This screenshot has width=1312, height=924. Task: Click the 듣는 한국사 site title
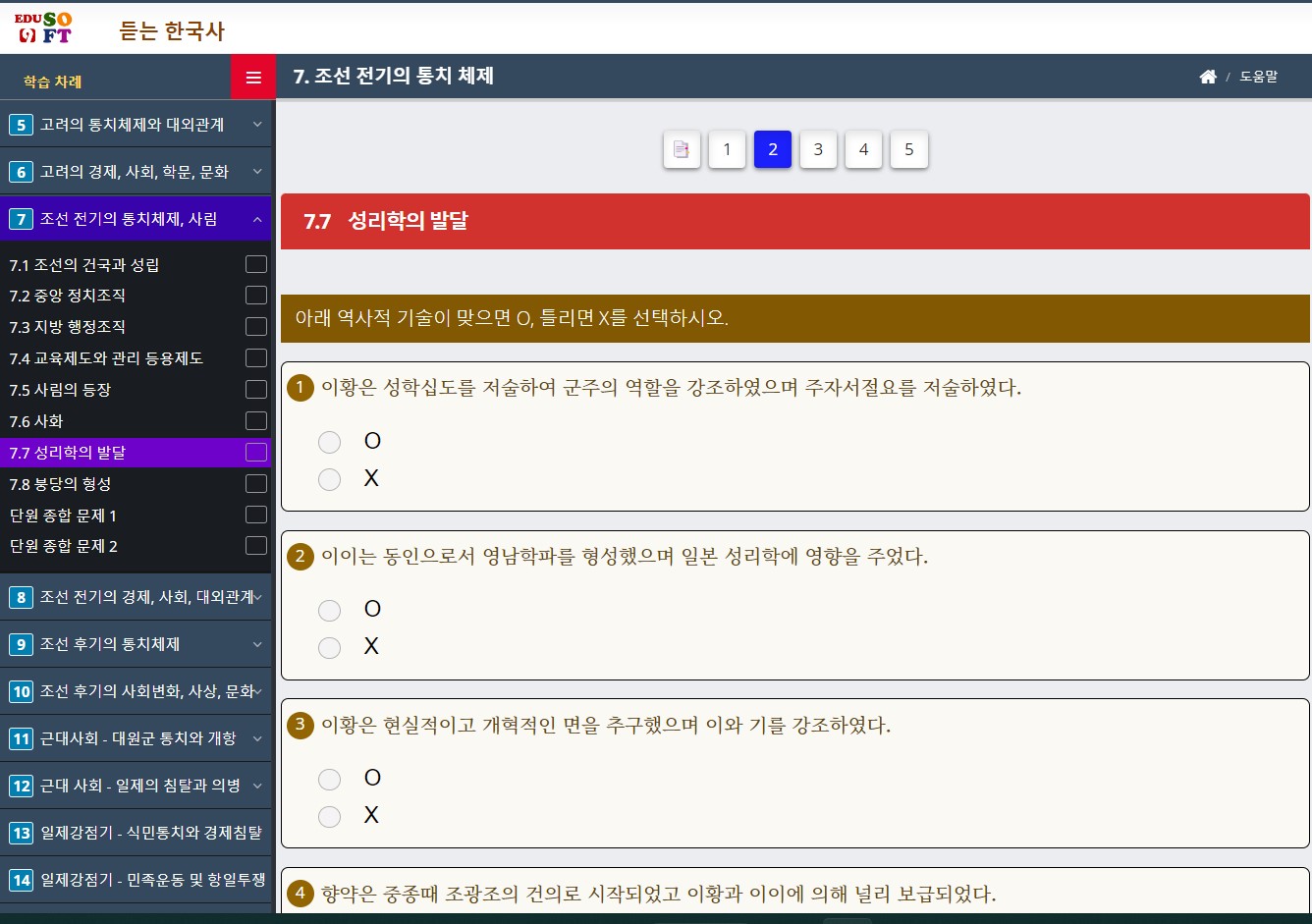(172, 30)
